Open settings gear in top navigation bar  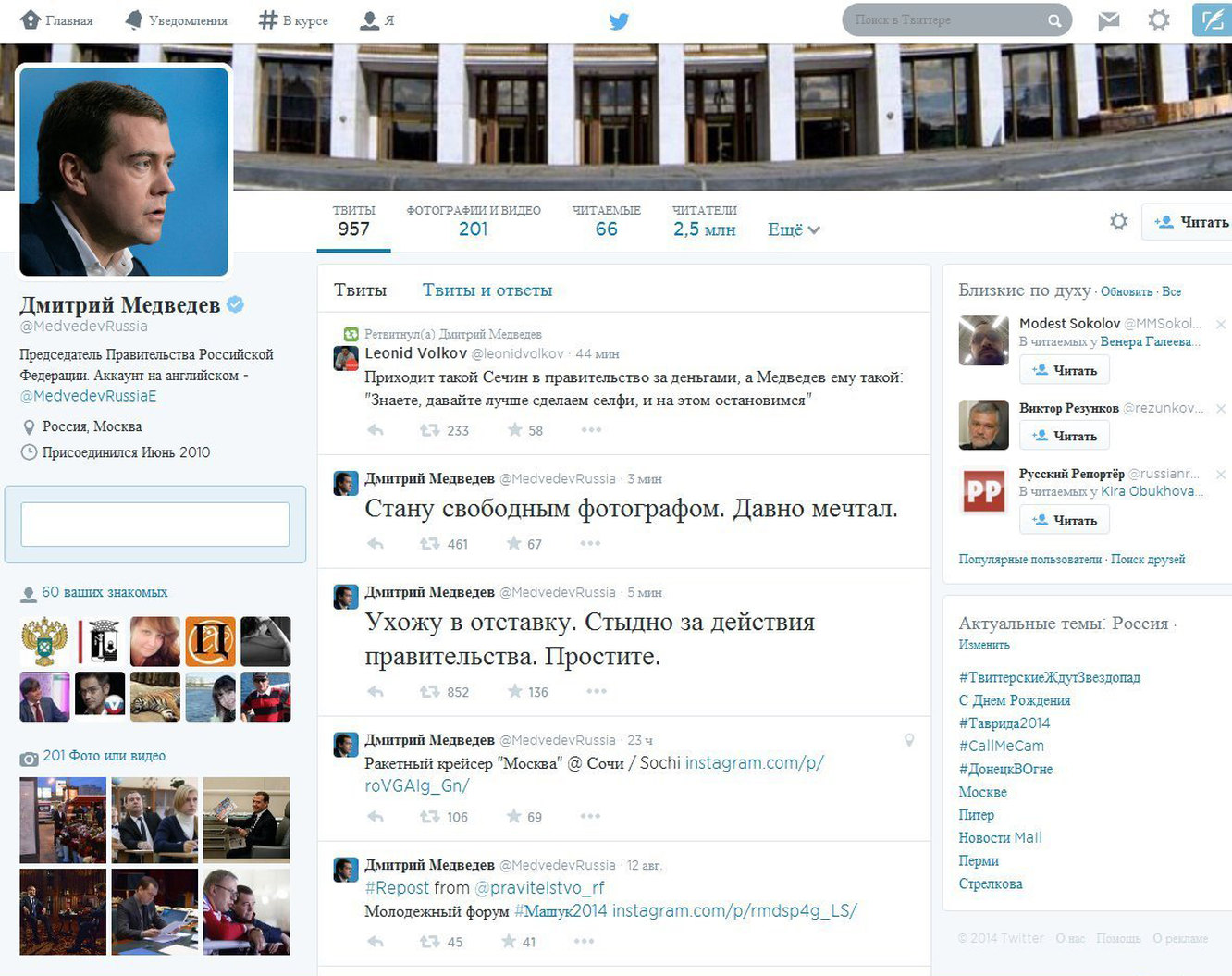(1159, 19)
